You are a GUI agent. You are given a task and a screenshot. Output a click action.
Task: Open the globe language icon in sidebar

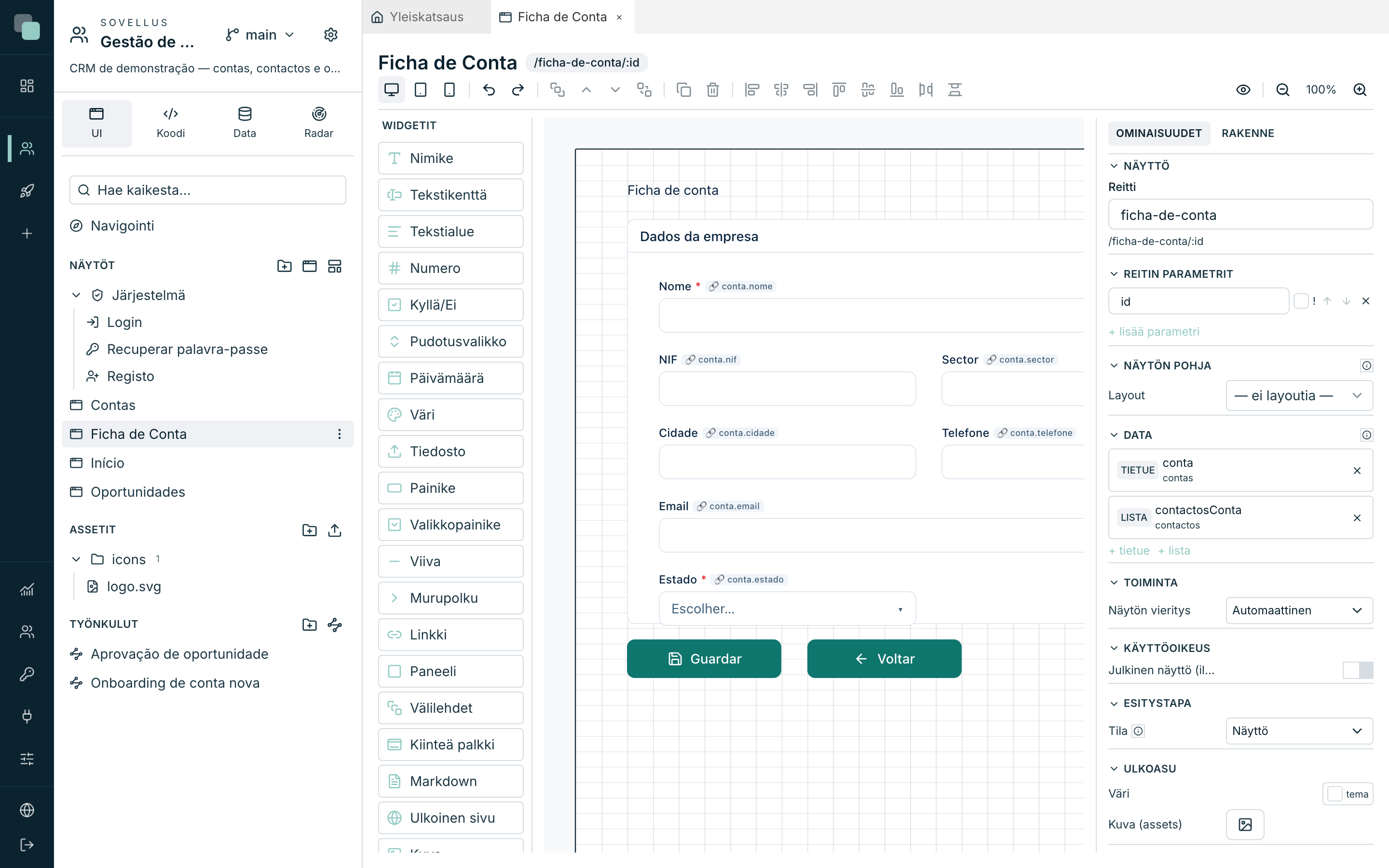point(27,810)
